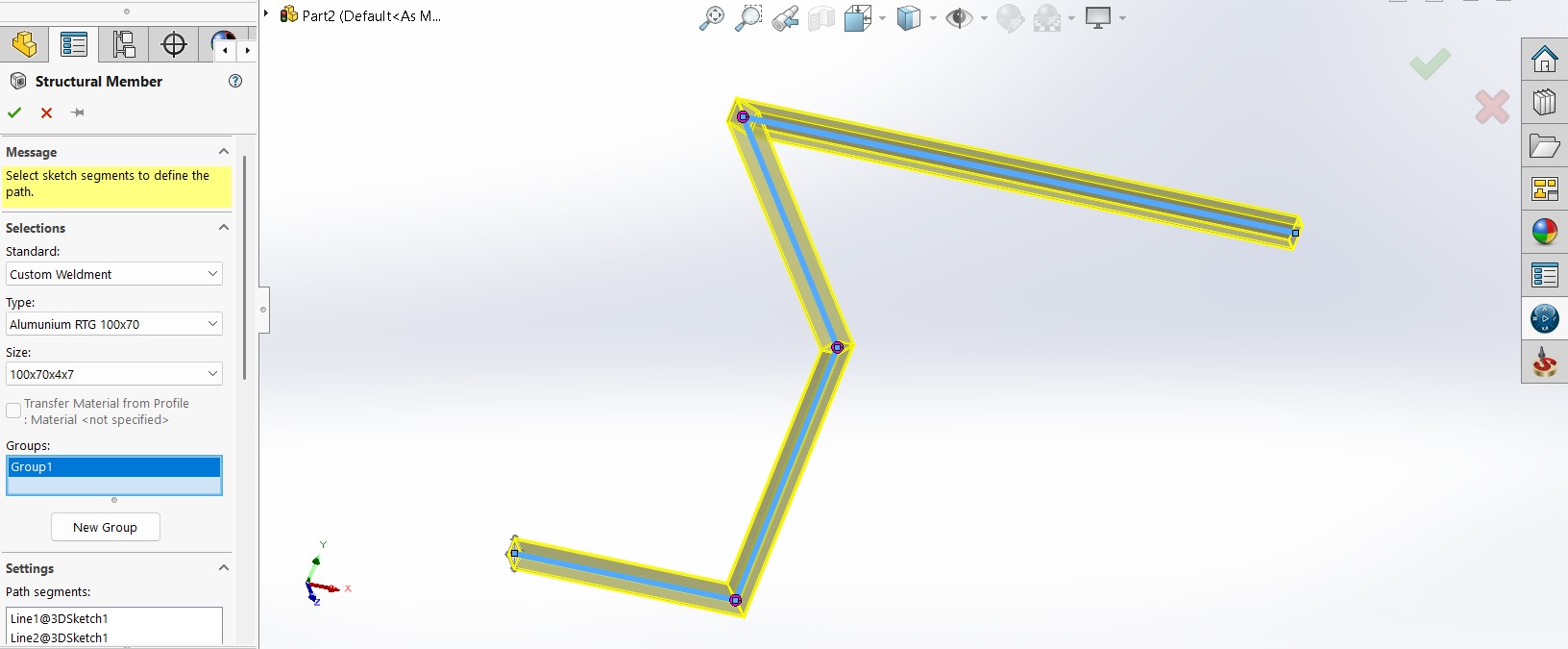Viewport: 1568px width, 649px height.
Task: Open Appearances, Scenes and Decals pane
Action: [x=1544, y=232]
